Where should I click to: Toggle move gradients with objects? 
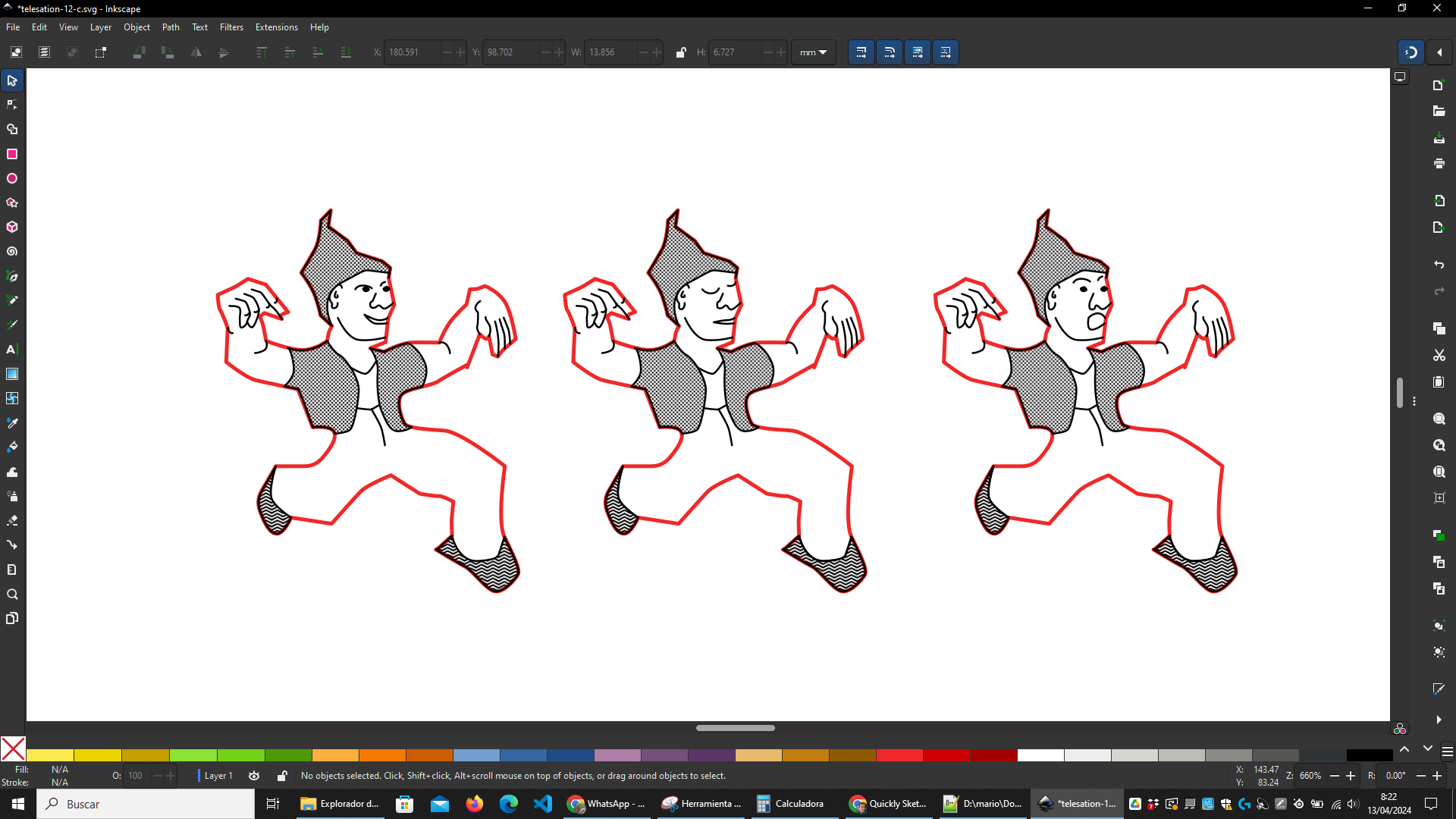pos(917,52)
